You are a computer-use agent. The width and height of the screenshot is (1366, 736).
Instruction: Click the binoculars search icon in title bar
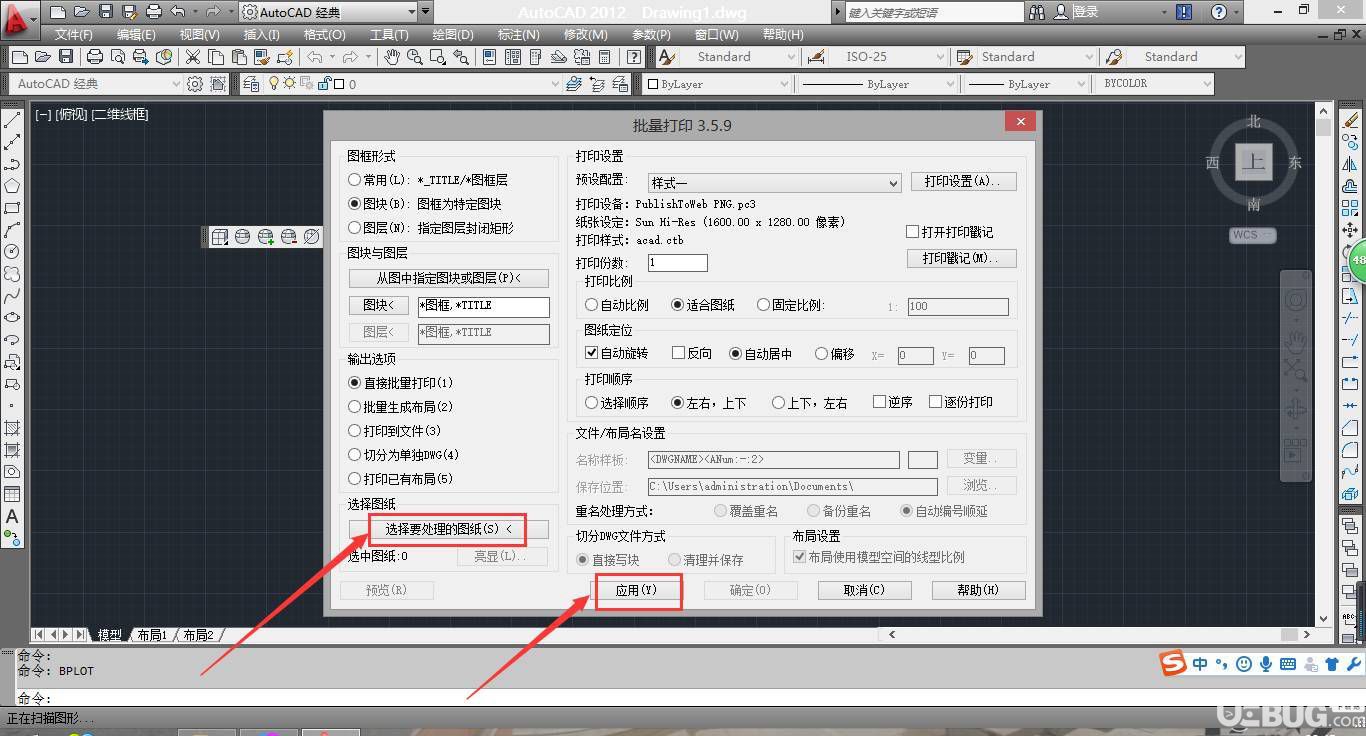point(1036,12)
